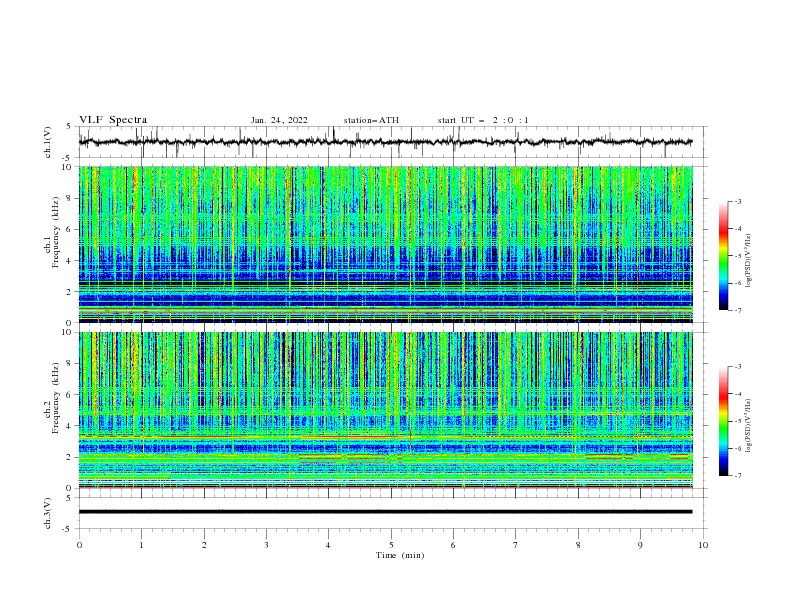Image resolution: width=792 pixels, height=612 pixels.
Task: Click the "10" minute label on the time axis
Action: click(703, 545)
